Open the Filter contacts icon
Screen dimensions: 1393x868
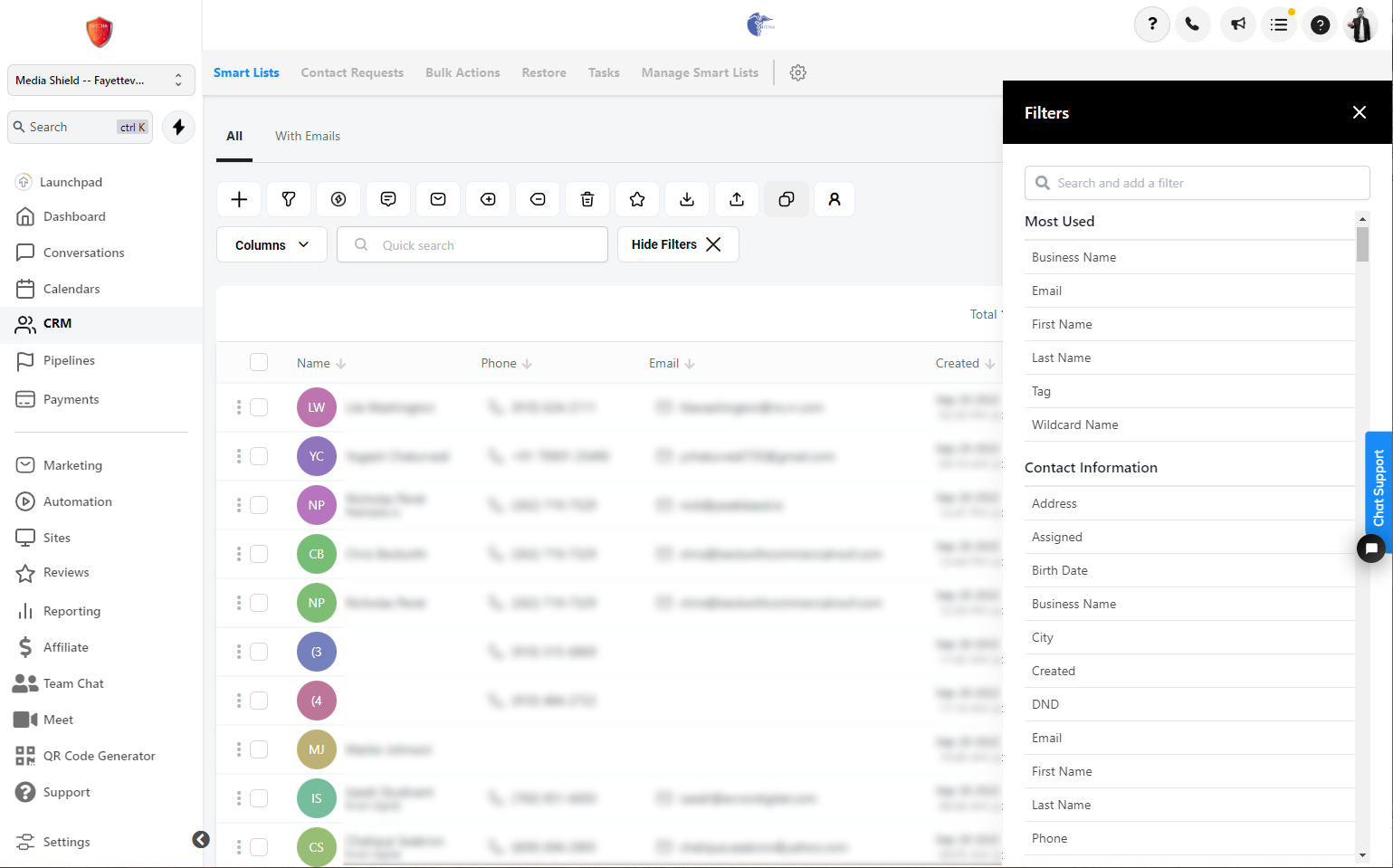coord(288,199)
